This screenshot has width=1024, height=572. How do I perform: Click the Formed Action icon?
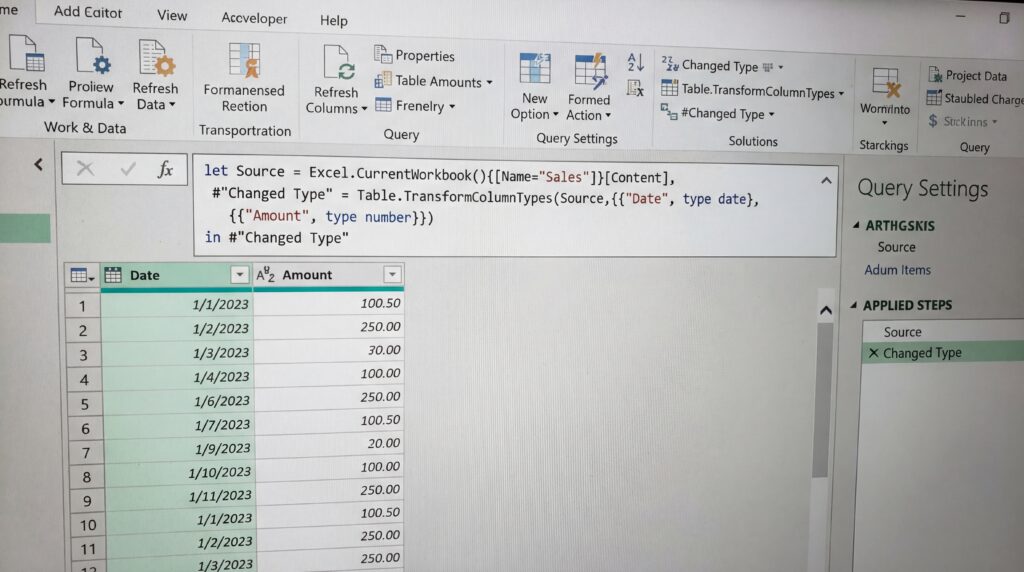[x=590, y=70]
